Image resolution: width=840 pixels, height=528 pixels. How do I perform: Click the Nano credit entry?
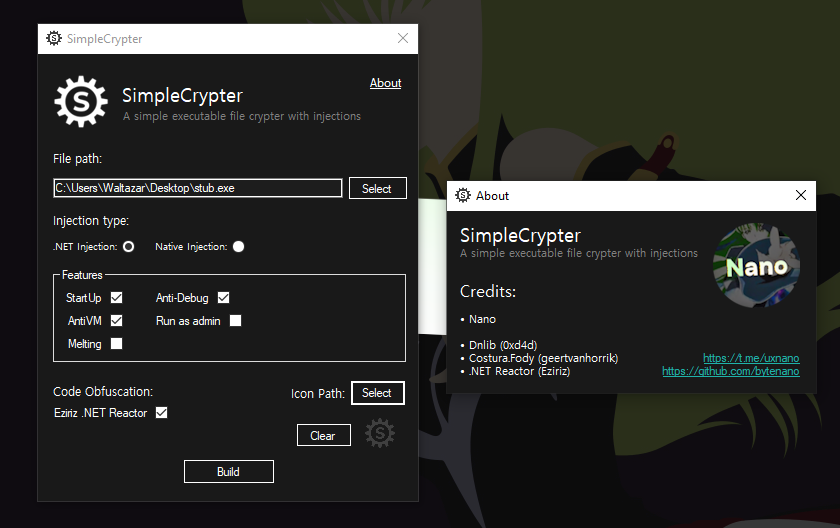coord(482,319)
